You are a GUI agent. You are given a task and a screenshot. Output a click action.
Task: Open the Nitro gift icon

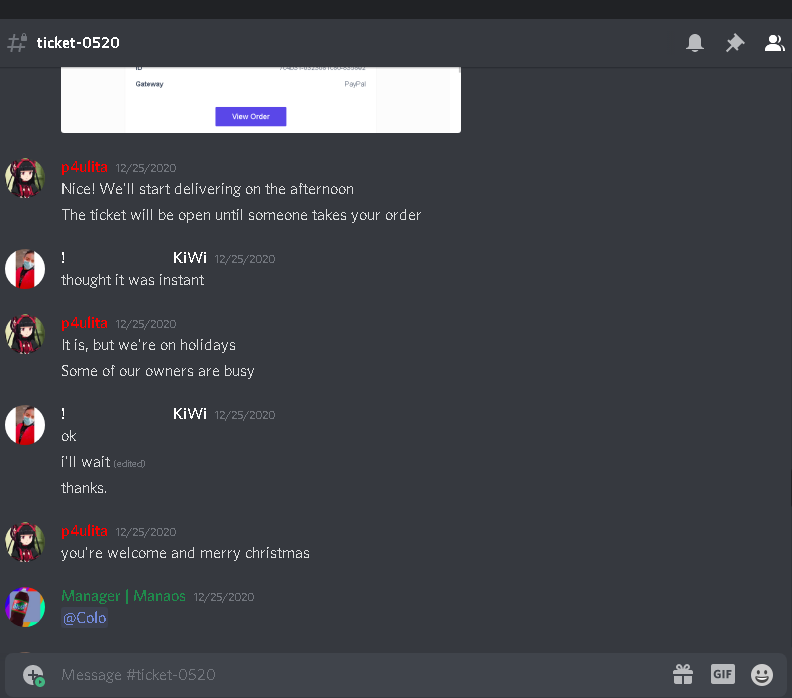[683, 674]
